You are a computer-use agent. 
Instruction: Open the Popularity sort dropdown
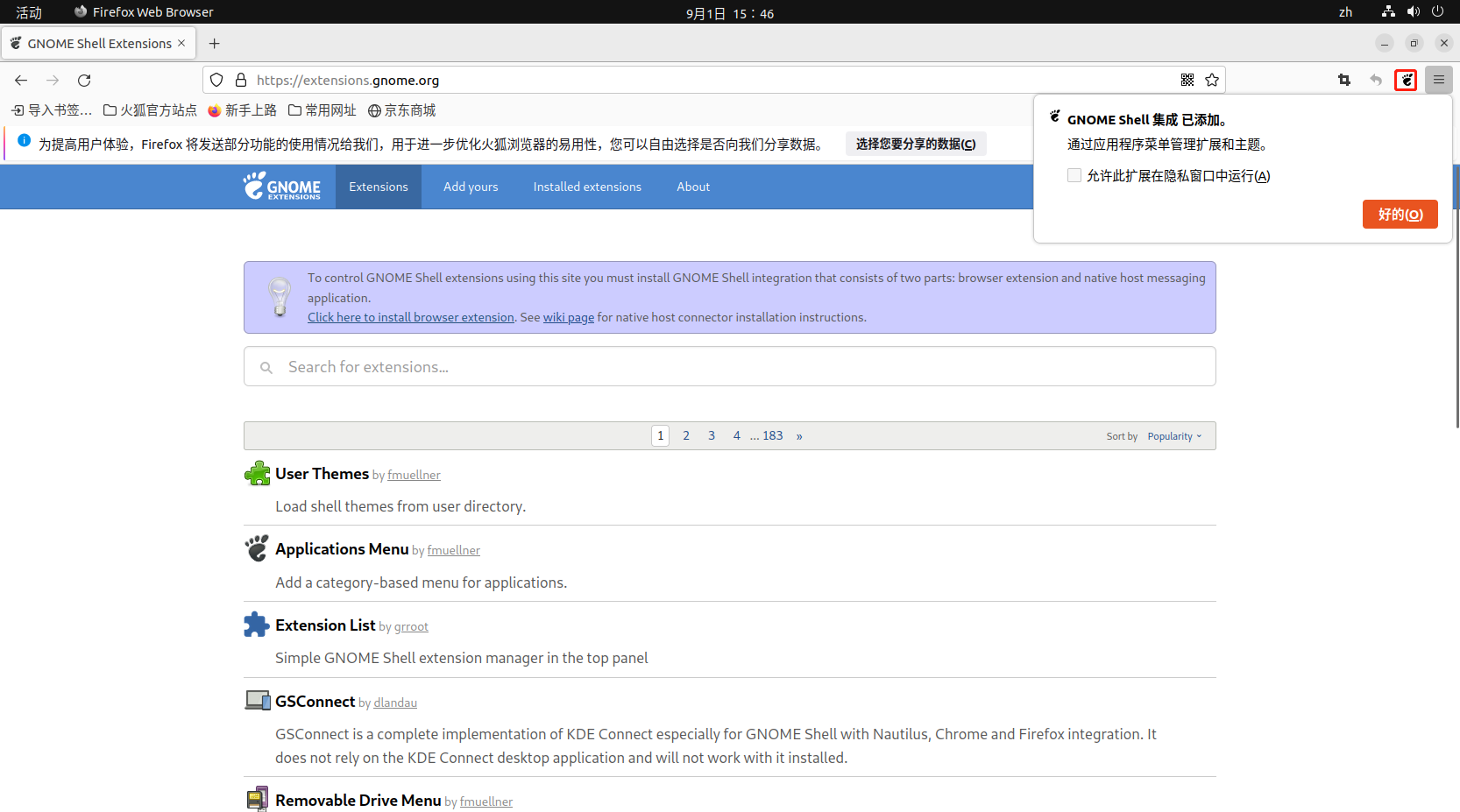pyautogui.click(x=1174, y=436)
